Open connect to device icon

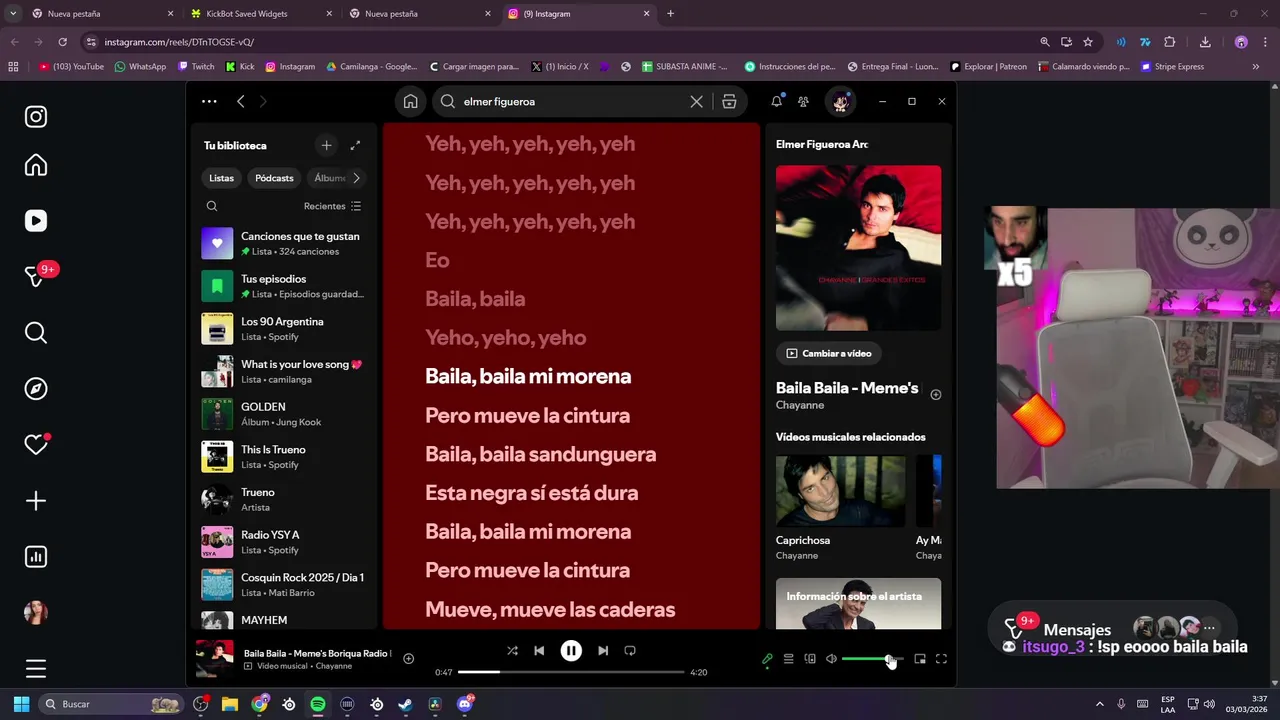point(810,659)
